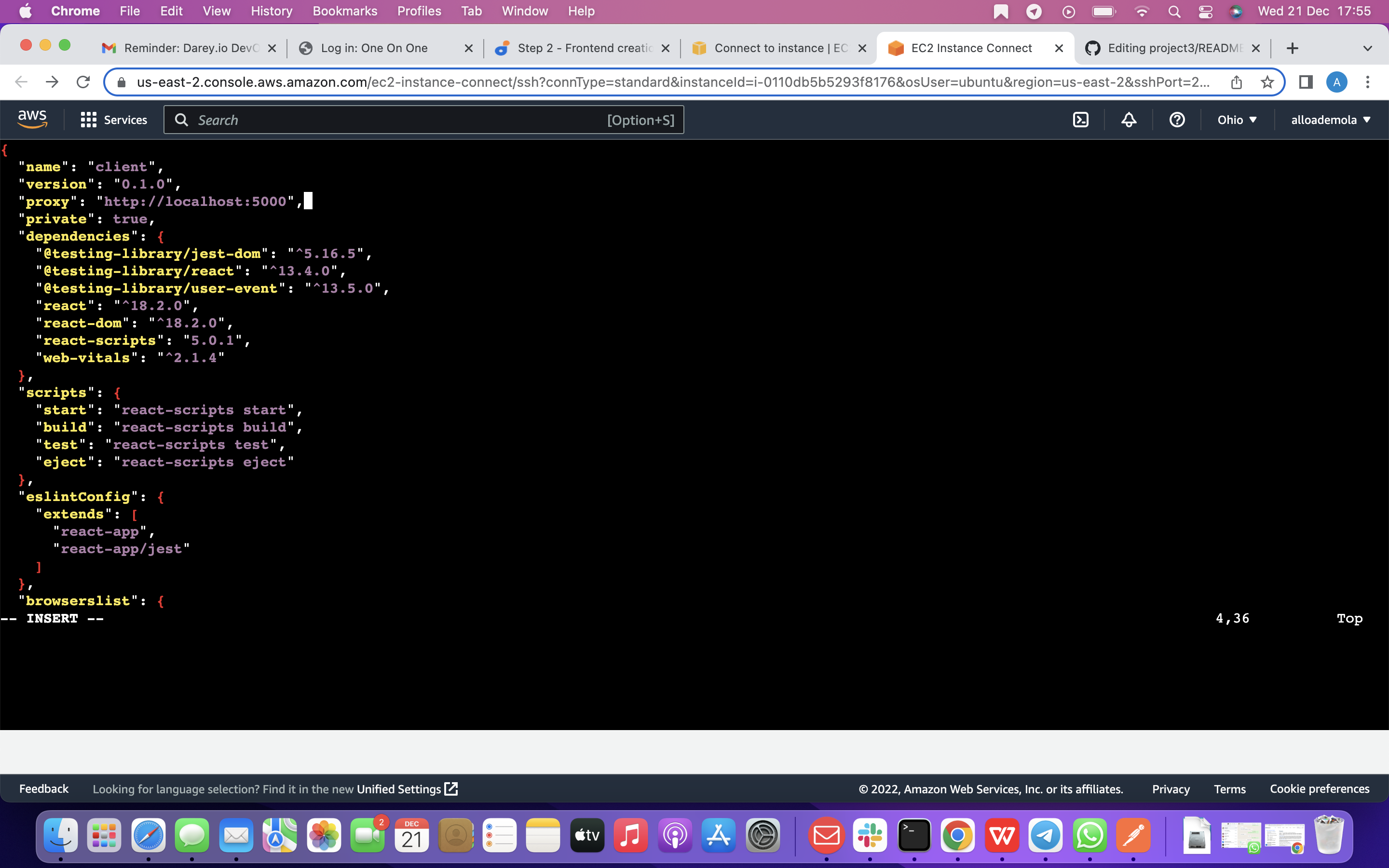Open Cookie preferences link
The image size is (1389, 868).
pyautogui.click(x=1319, y=789)
